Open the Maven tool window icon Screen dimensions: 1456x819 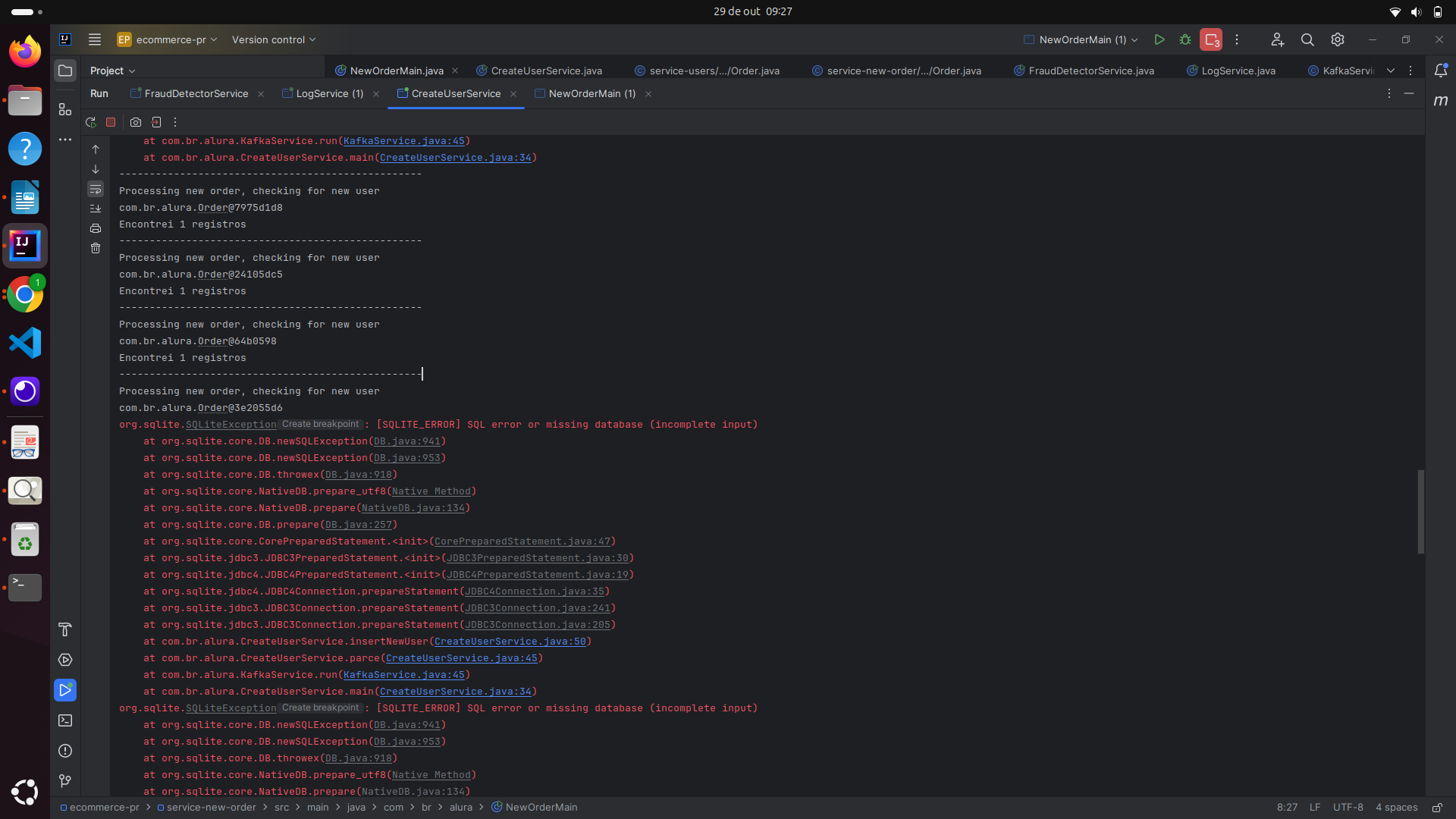point(1441,101)
